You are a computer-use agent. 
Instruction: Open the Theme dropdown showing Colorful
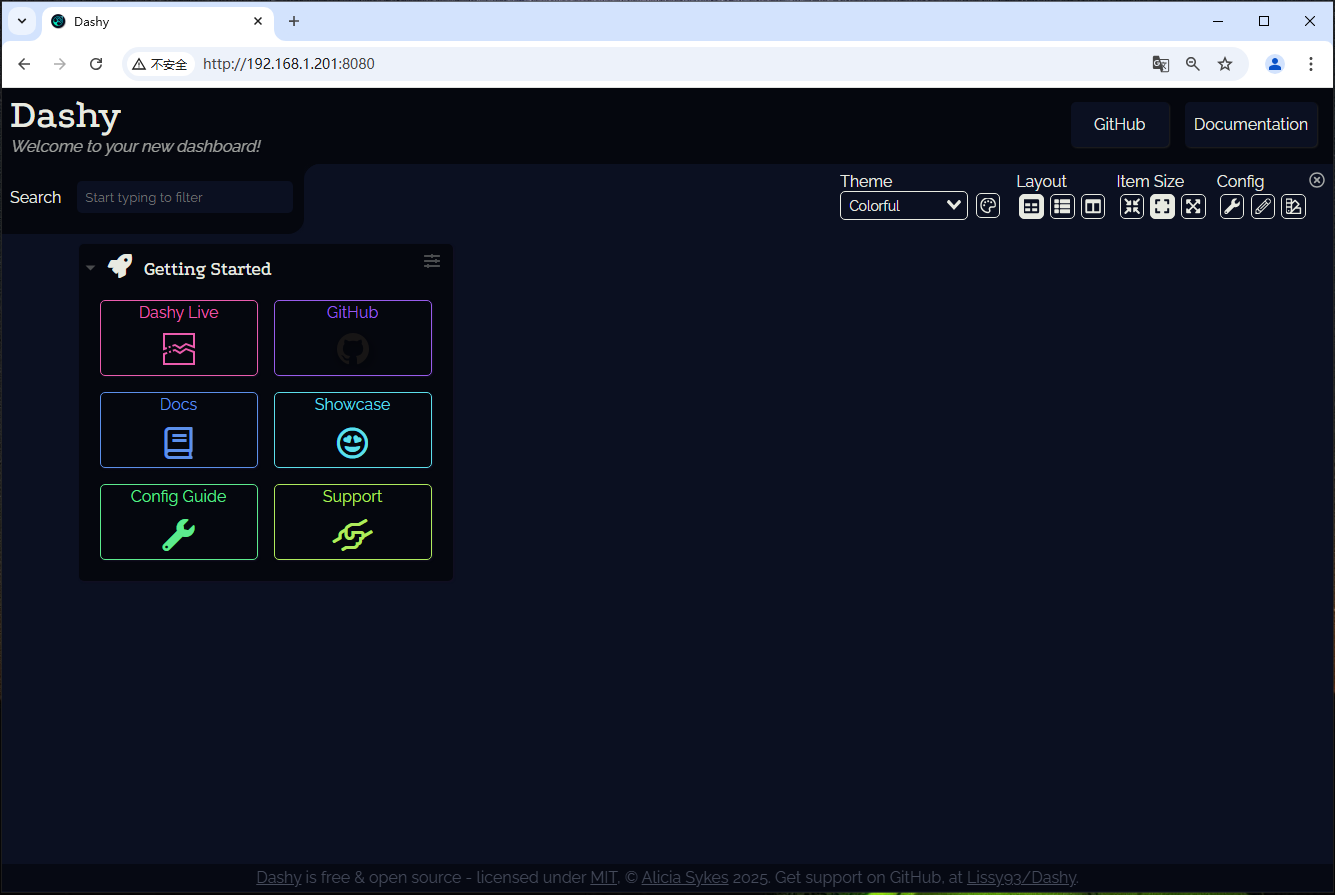click(x=904, y=206)
